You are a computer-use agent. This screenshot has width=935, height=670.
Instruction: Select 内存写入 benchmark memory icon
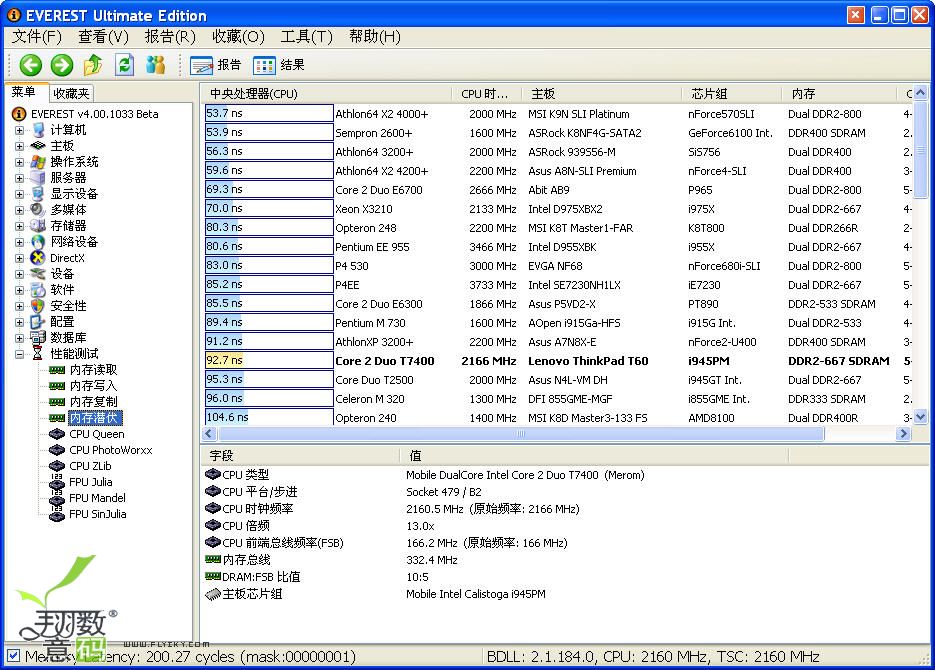pos(57,386)
